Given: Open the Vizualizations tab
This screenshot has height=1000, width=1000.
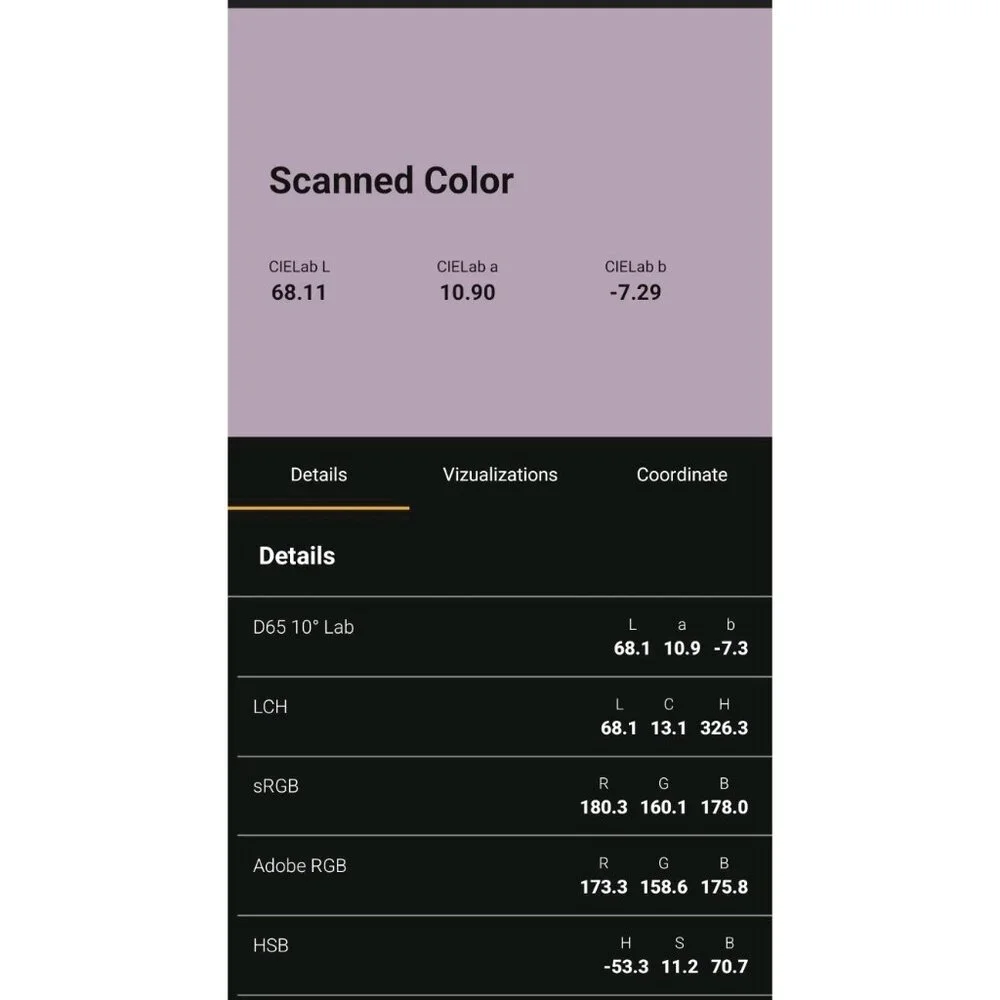Looking at the screenshot, I should pyautogui.click(x=500, y=474).
